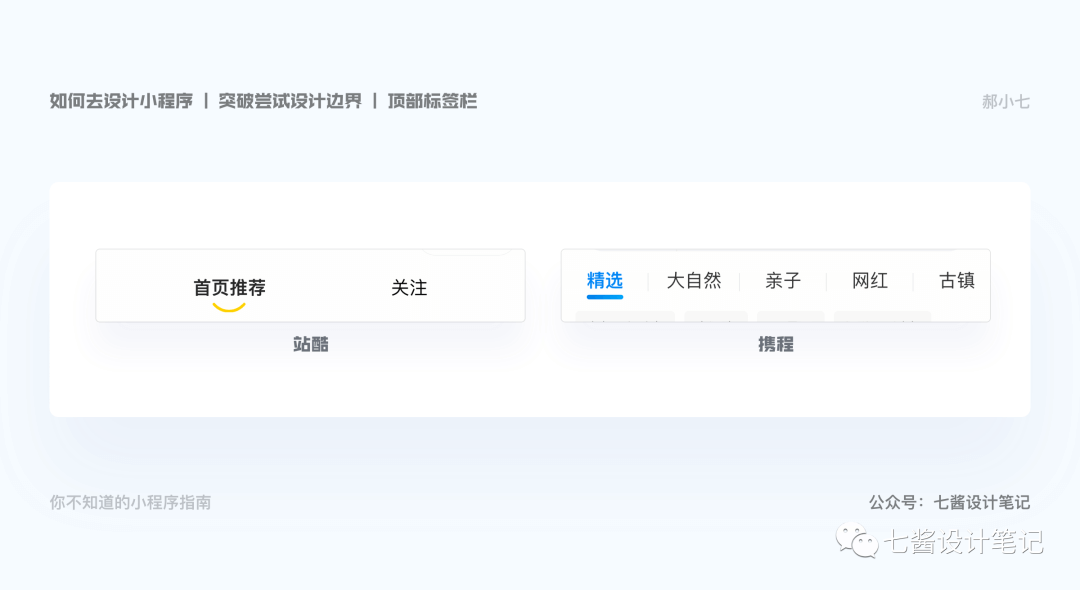Click the 携程 caption label
1080x590 pixels.
coord(776,344)
